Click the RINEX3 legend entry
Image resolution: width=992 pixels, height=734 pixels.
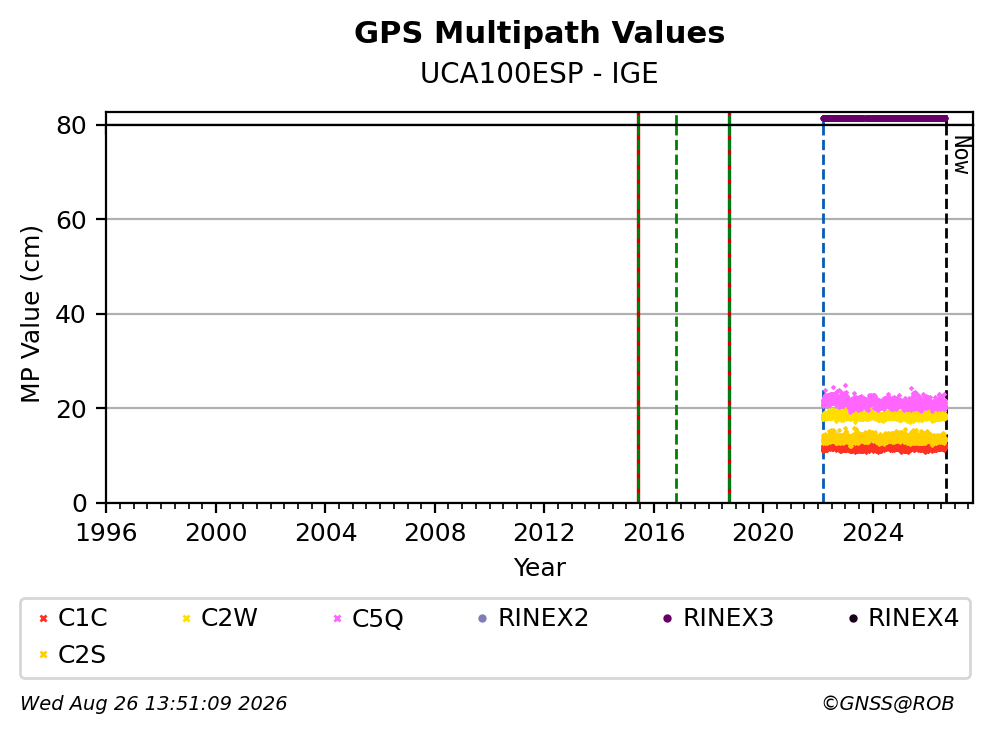(718, 618)
